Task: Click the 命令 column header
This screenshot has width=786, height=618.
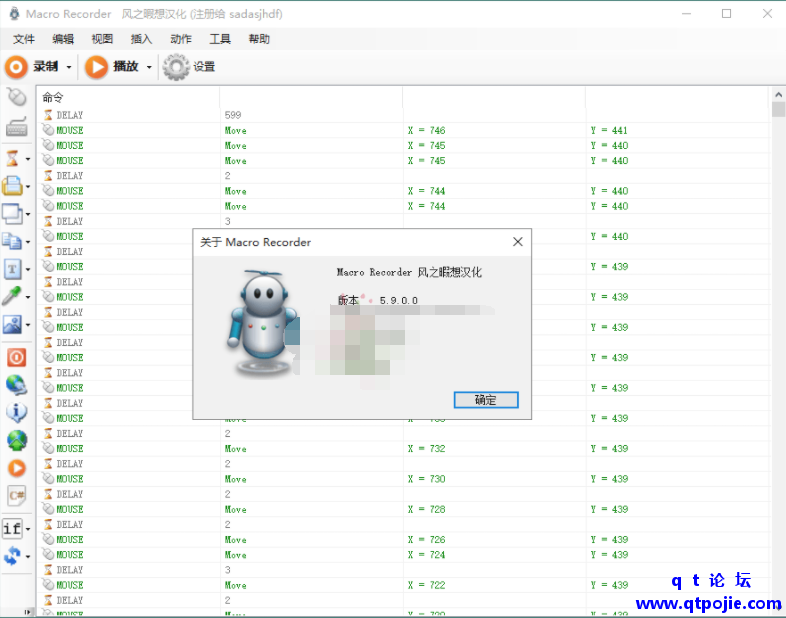Action: pos(53,97)
